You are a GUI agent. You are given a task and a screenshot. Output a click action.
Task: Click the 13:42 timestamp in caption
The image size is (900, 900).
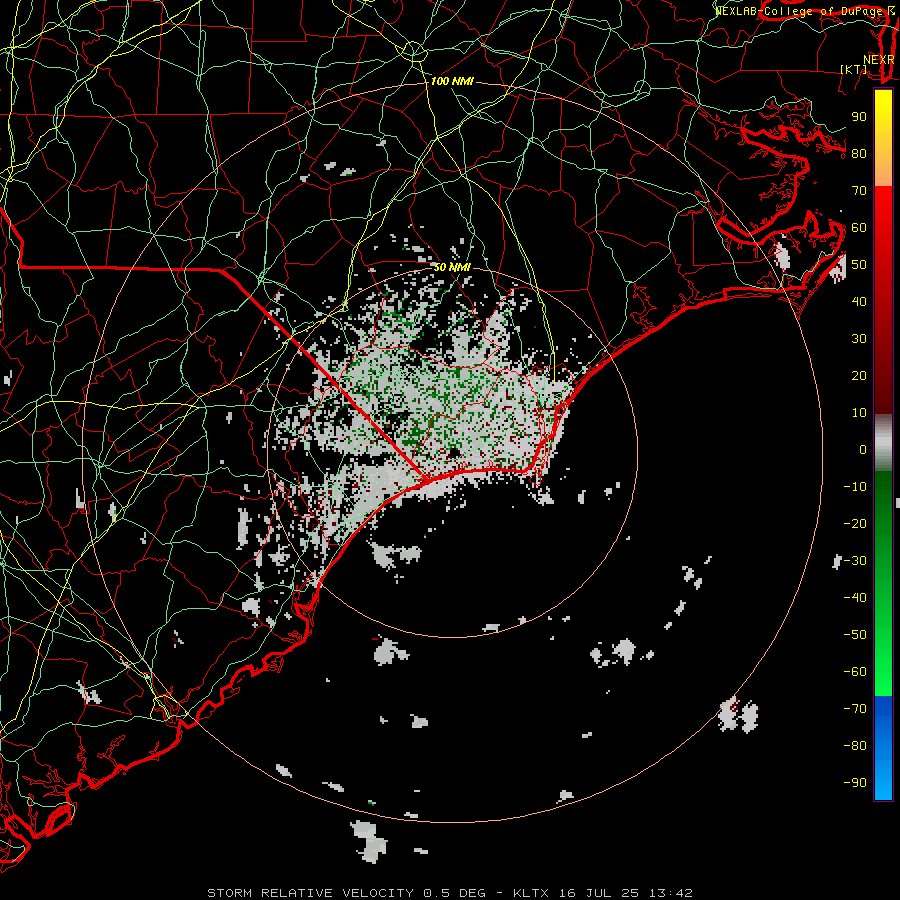[x=671, y=893]
